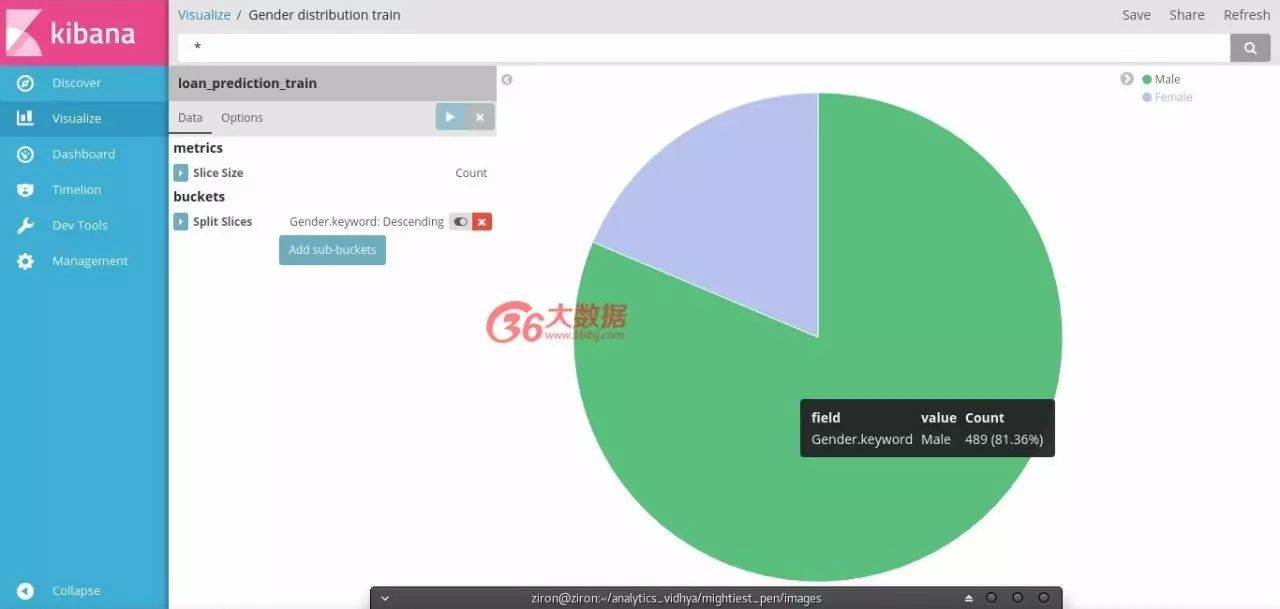This screenshot has width=1280, height=609.
Task: Open the Dashboard gauge icon
Action: 25,154
